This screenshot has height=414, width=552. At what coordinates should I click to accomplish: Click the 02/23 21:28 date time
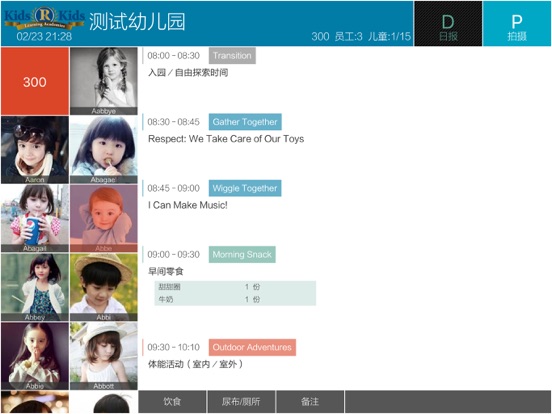44,36
